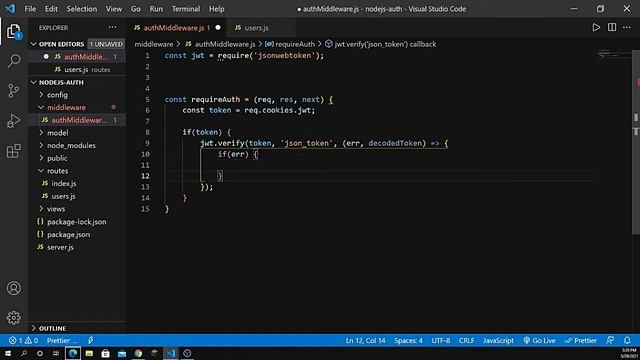Open the Terminal menu
This screenshot has width=640, height=360.
(186, 9)
